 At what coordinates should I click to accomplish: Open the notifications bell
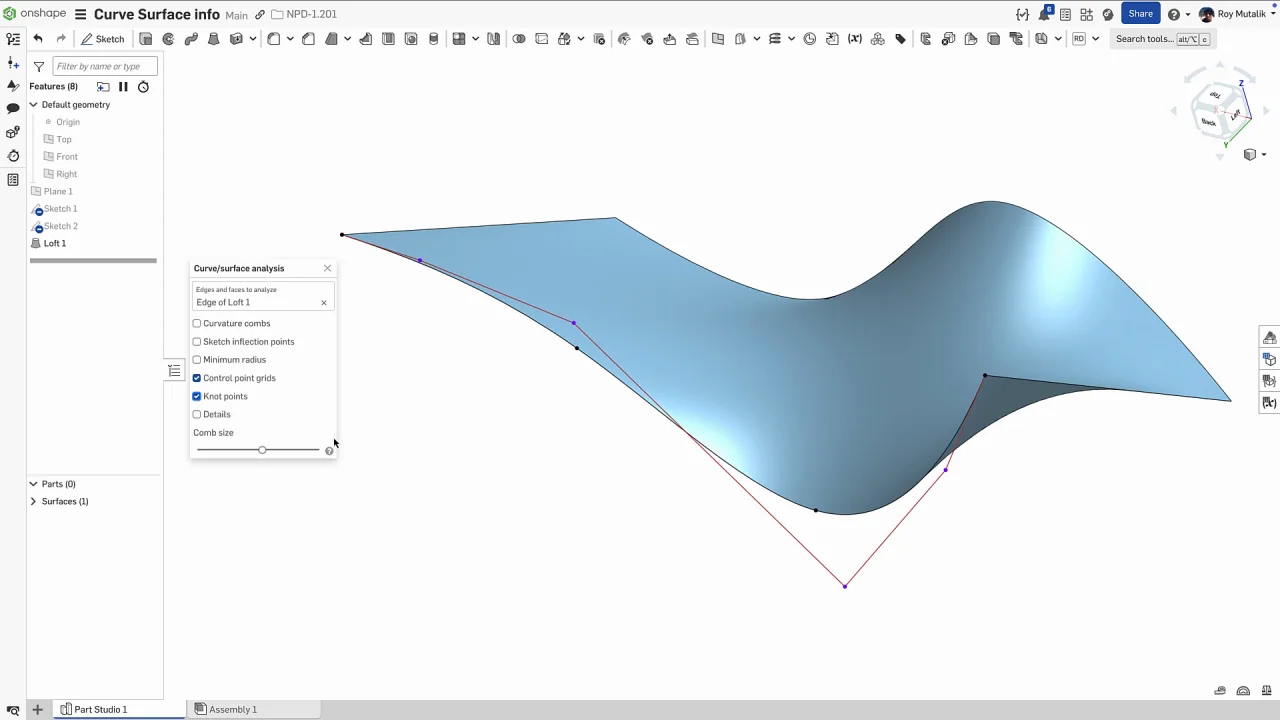click(1044, 14)
